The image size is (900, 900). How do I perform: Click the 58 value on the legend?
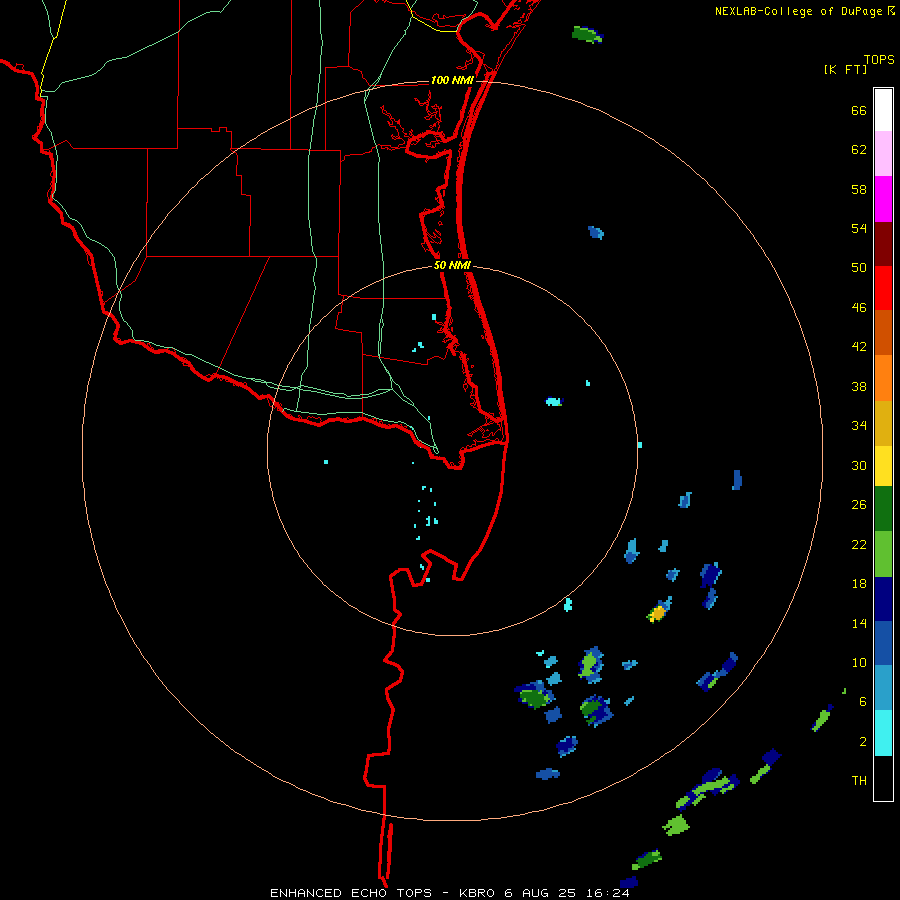(859, 189)
